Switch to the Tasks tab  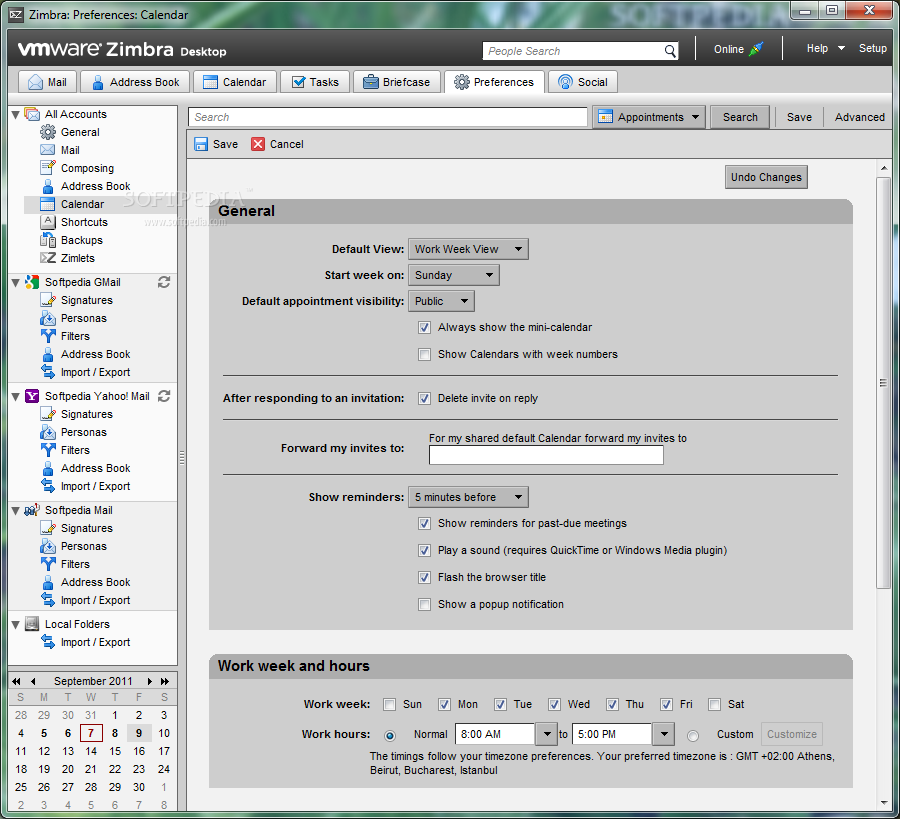315,82
